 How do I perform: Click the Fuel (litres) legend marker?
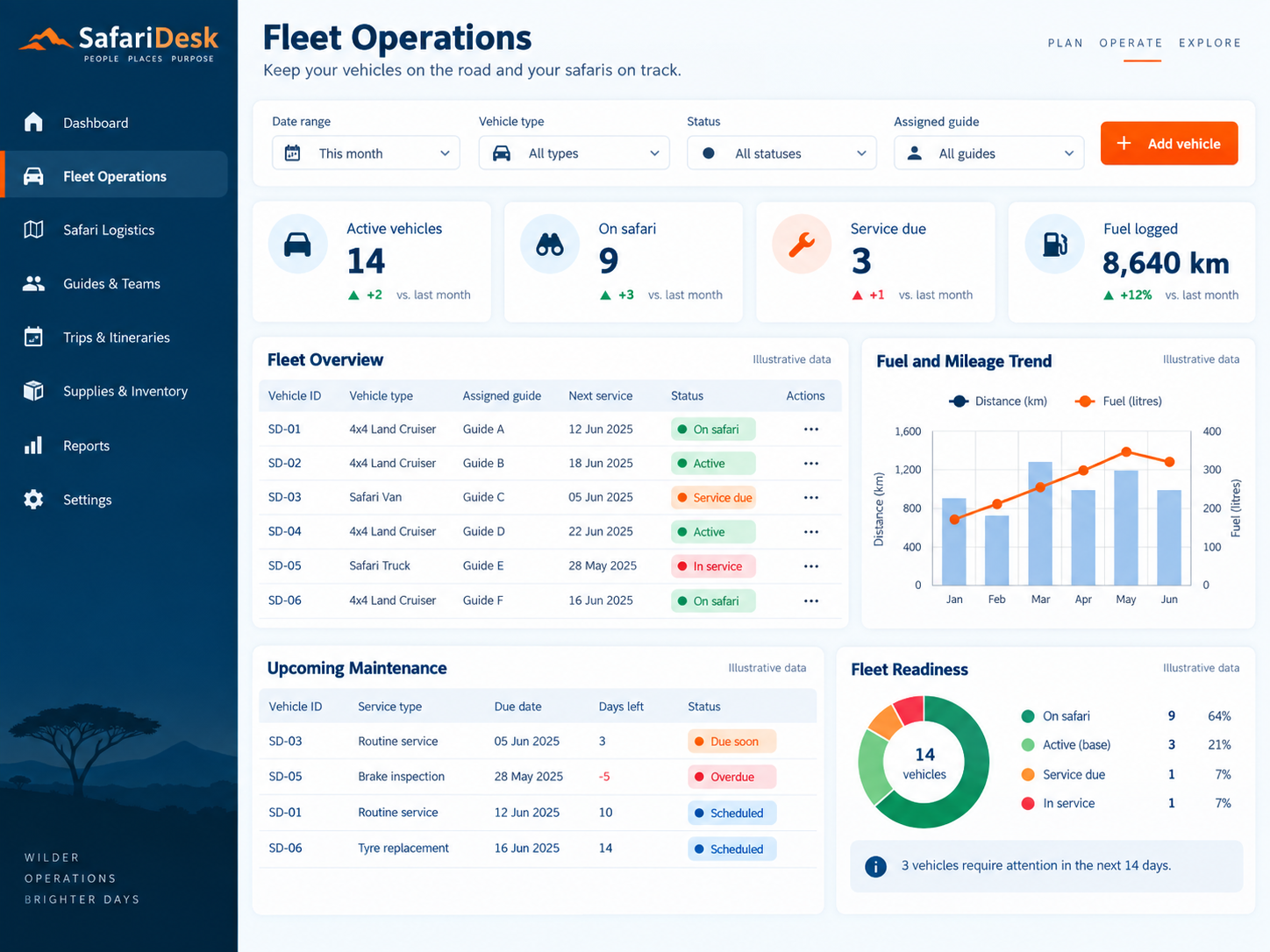1085,401
